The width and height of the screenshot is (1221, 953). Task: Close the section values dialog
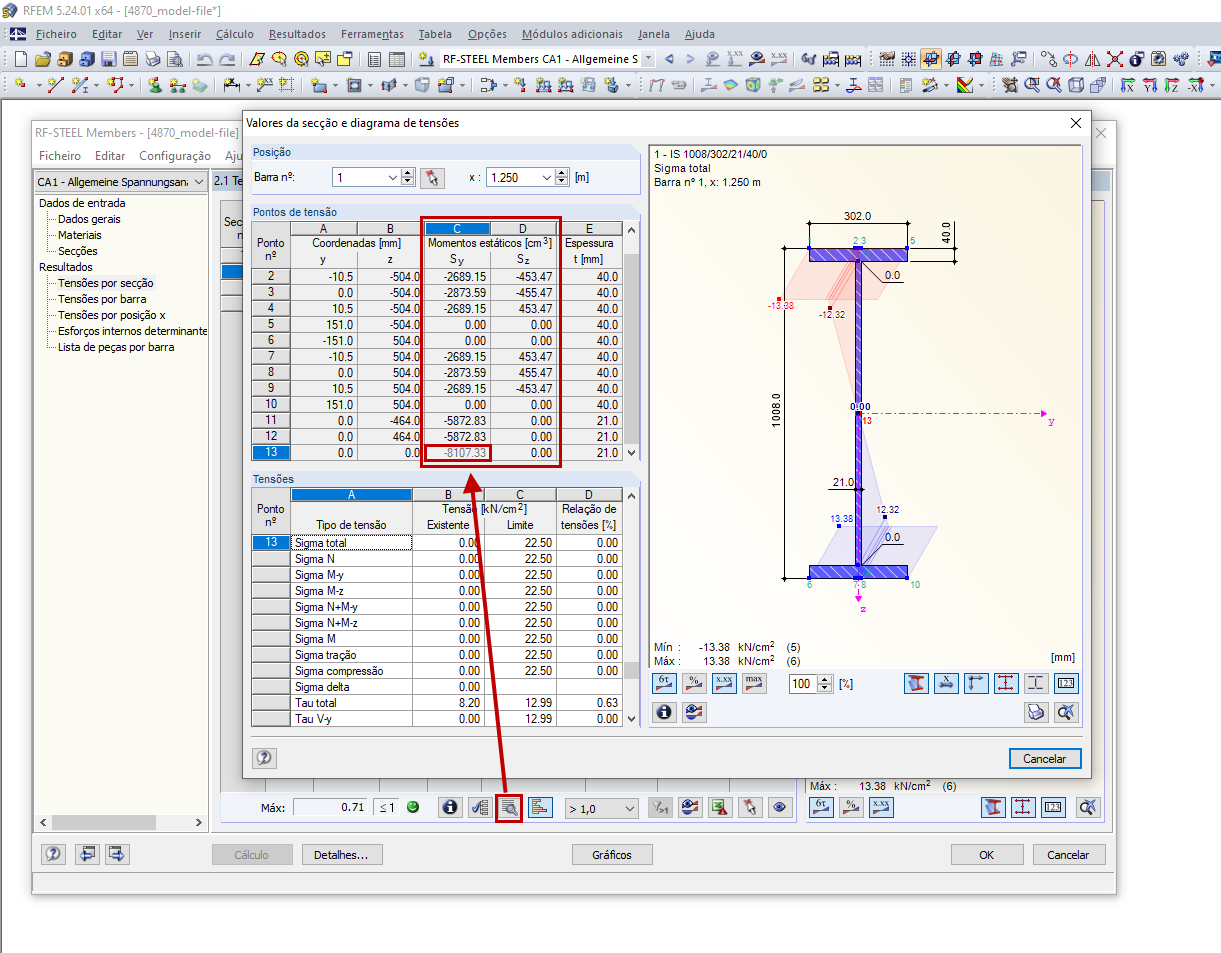coord(1076,123)
